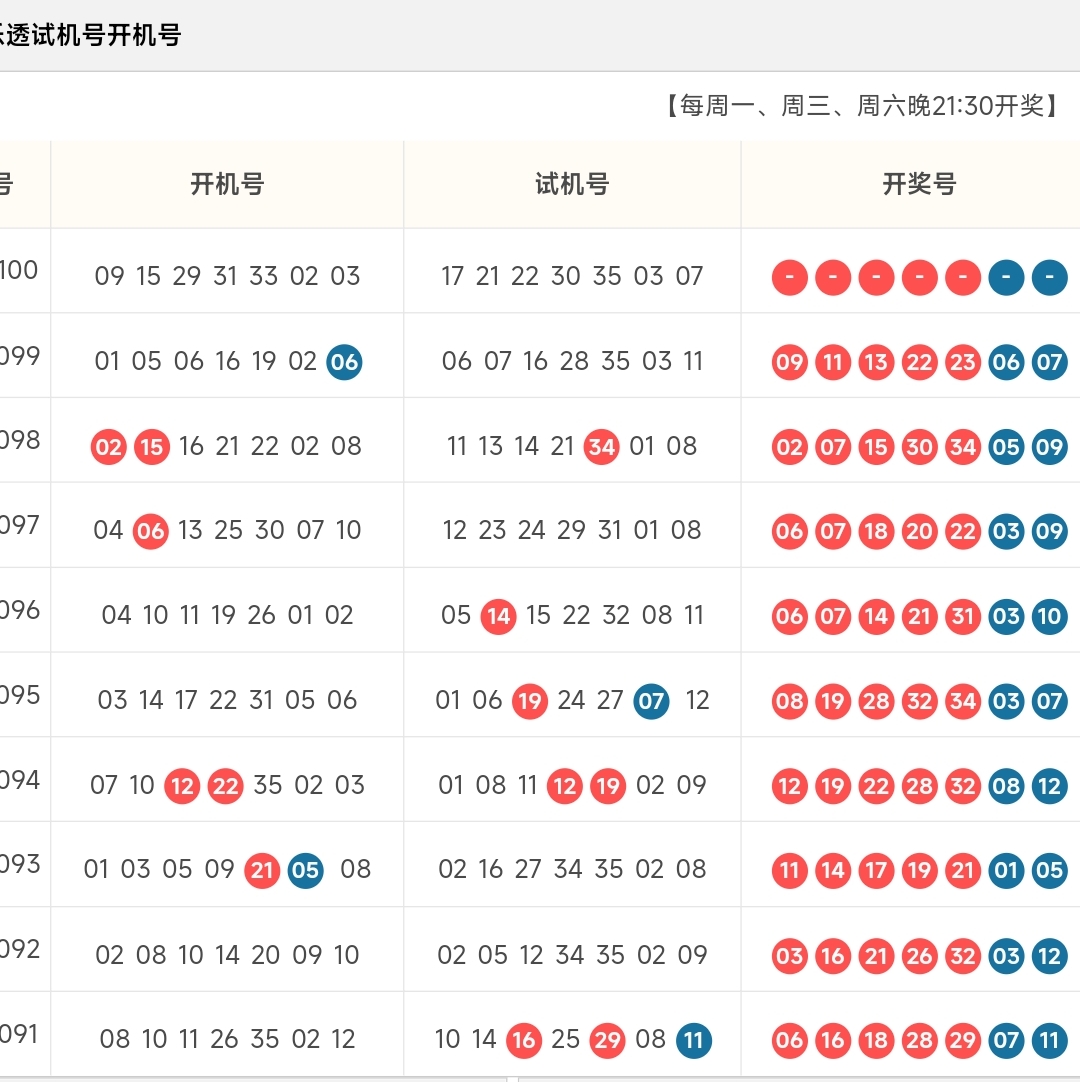Click blue ball 01 in row 093 开奖号

(x=1006, y=871)
